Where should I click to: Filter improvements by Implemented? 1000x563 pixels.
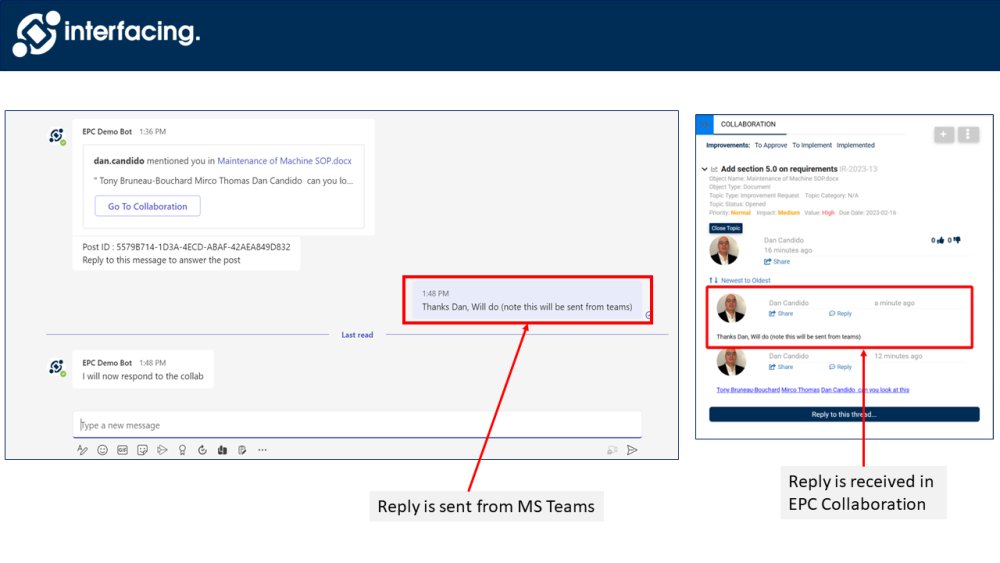[x=855, y=145]
